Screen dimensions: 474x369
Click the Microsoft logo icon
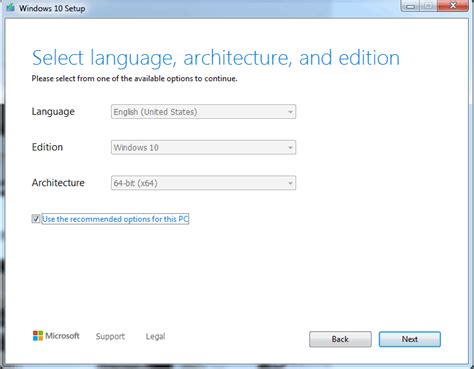point(38,336)
